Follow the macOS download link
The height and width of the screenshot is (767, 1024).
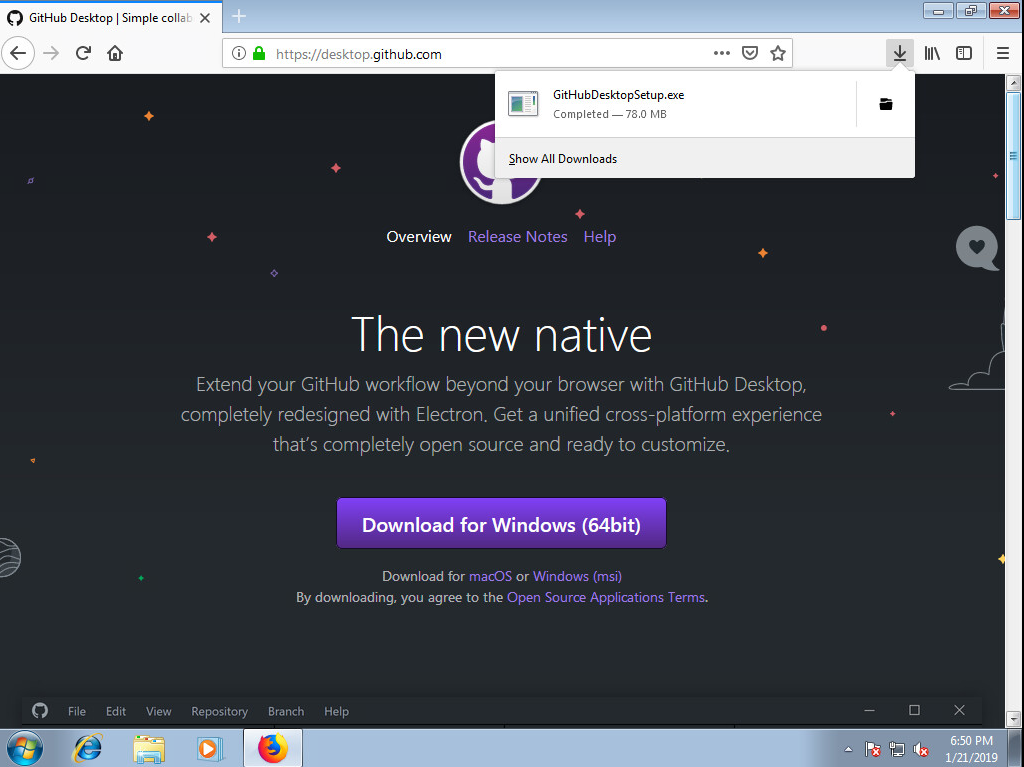point(490,576)
